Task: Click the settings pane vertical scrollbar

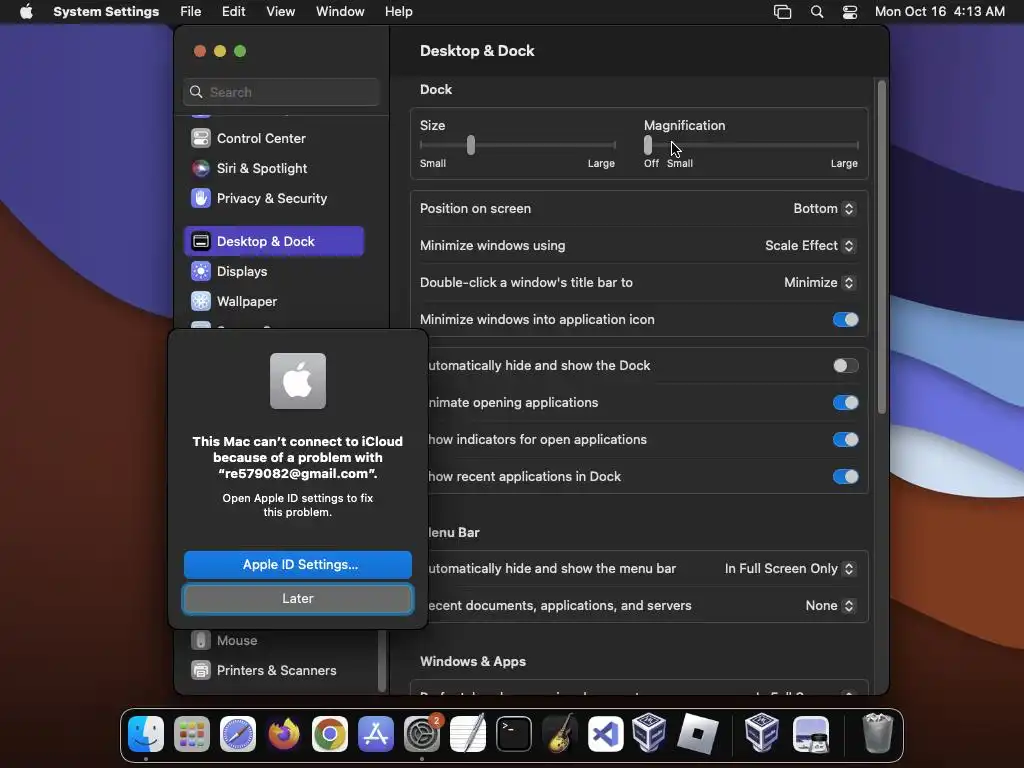Action: [x=882, y=247]
